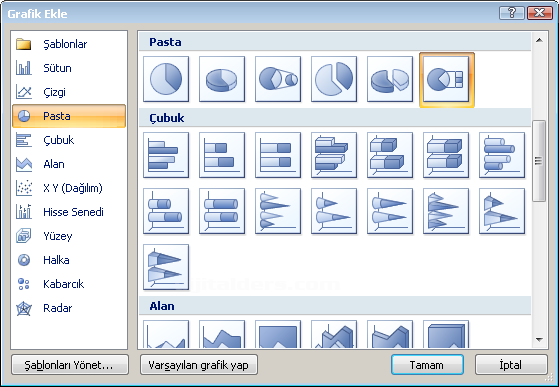This screenshot has width=559, height=387.
Task: Click the chart gallery scroll up arrow
Action: click(539, 40)
